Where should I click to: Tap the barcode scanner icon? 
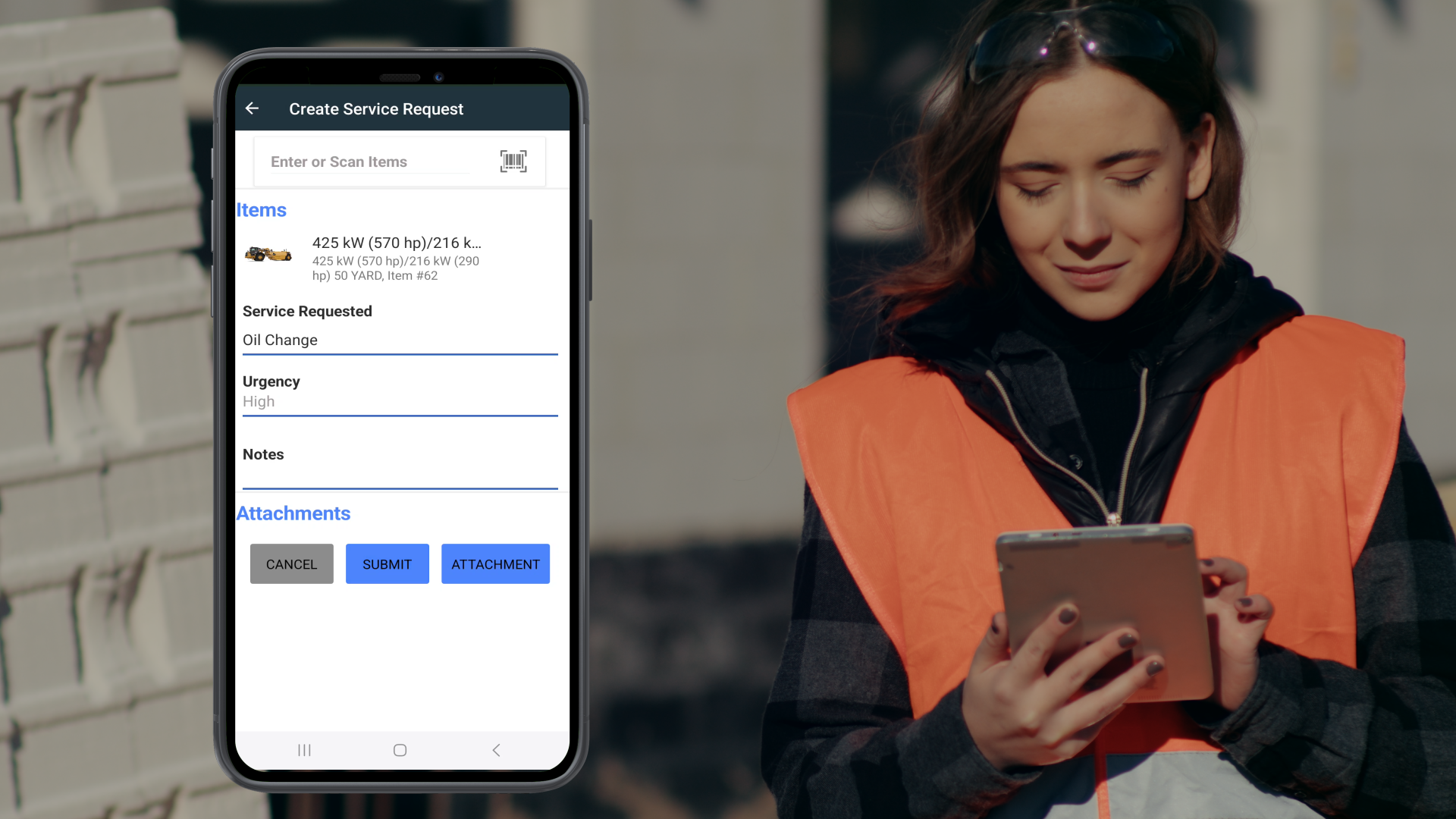coord(513,161)
